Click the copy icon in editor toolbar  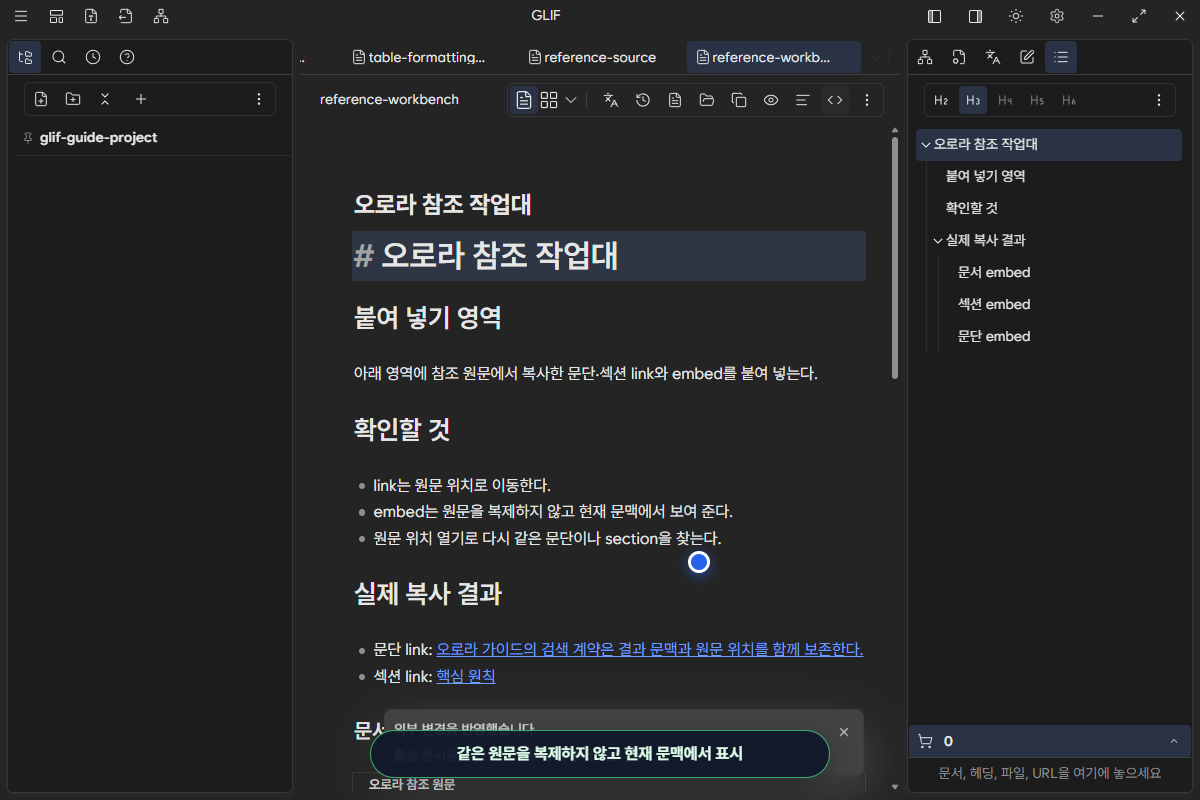tap(739, 100)
